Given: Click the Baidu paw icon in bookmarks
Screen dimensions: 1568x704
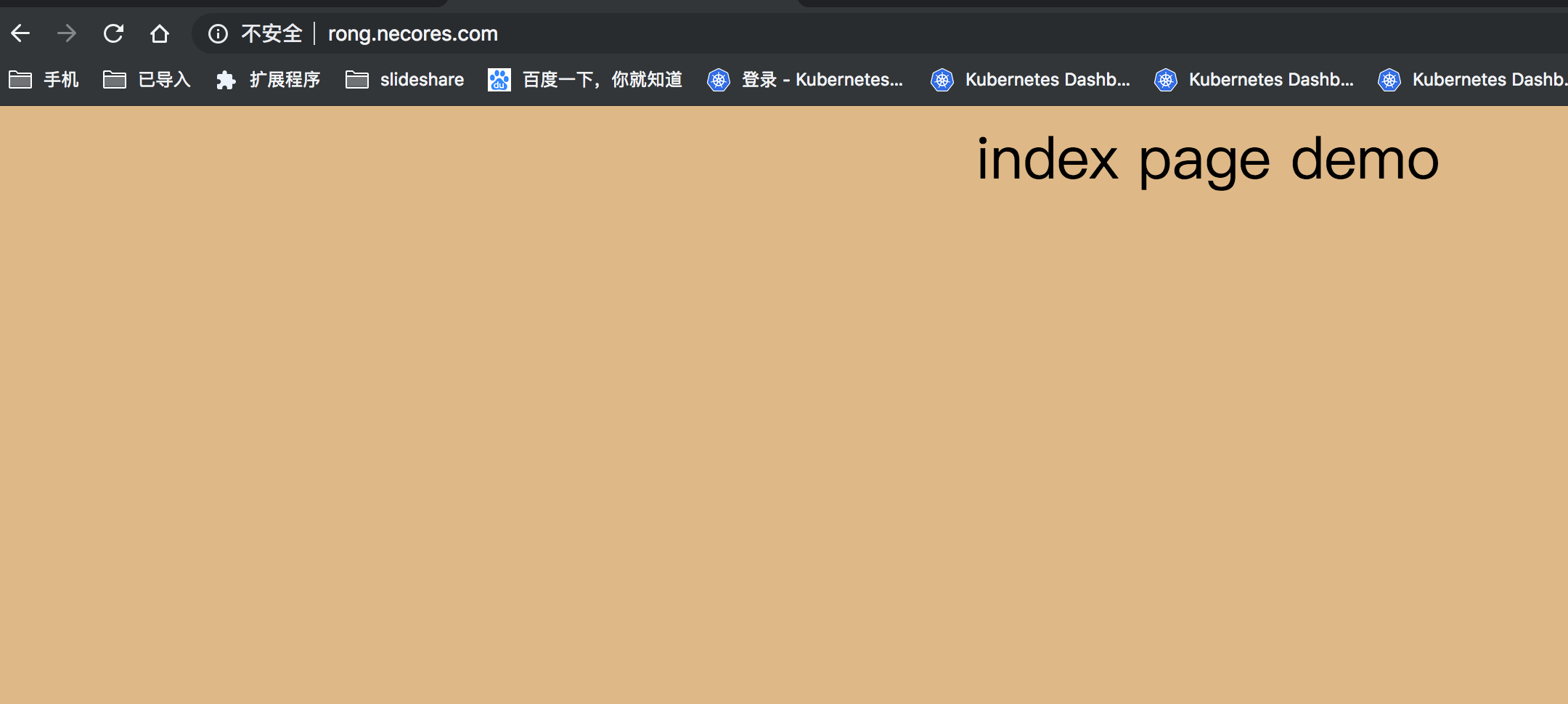Looking at the screenshot, I should pyautogui.click(x=499, y=80).
